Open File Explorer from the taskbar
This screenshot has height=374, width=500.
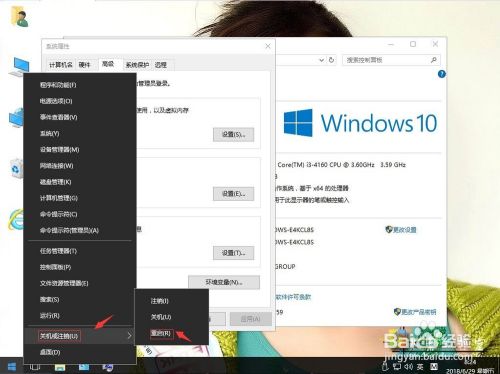tap(60, 367)
